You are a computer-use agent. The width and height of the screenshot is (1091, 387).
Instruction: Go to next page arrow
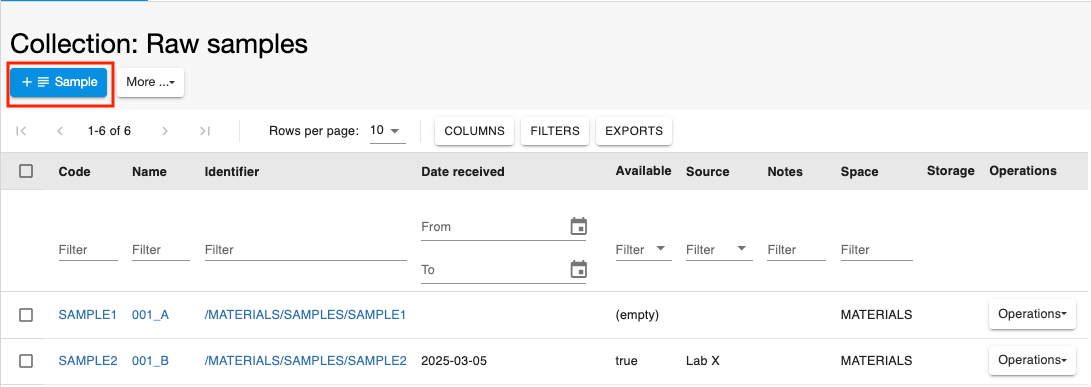[x=165, y=131]
